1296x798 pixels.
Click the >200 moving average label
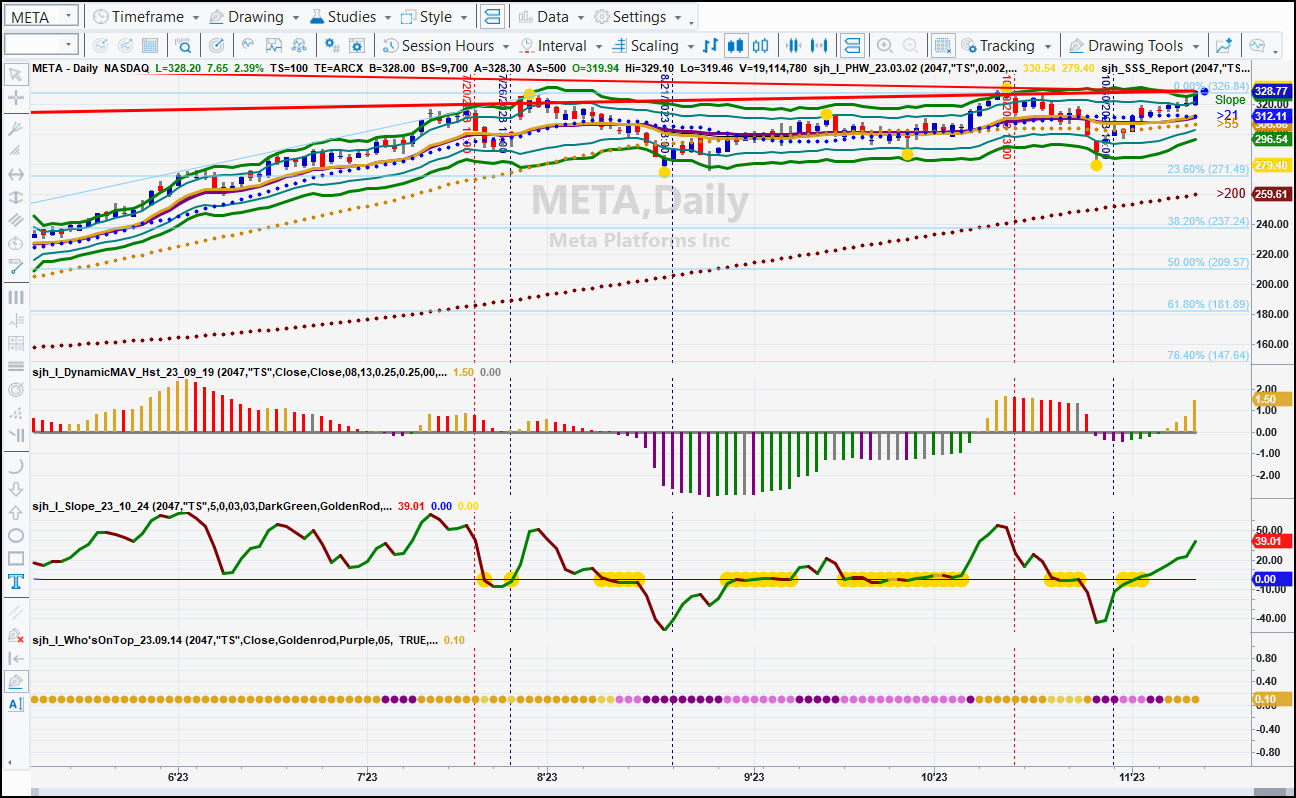tap(1231, 194)
